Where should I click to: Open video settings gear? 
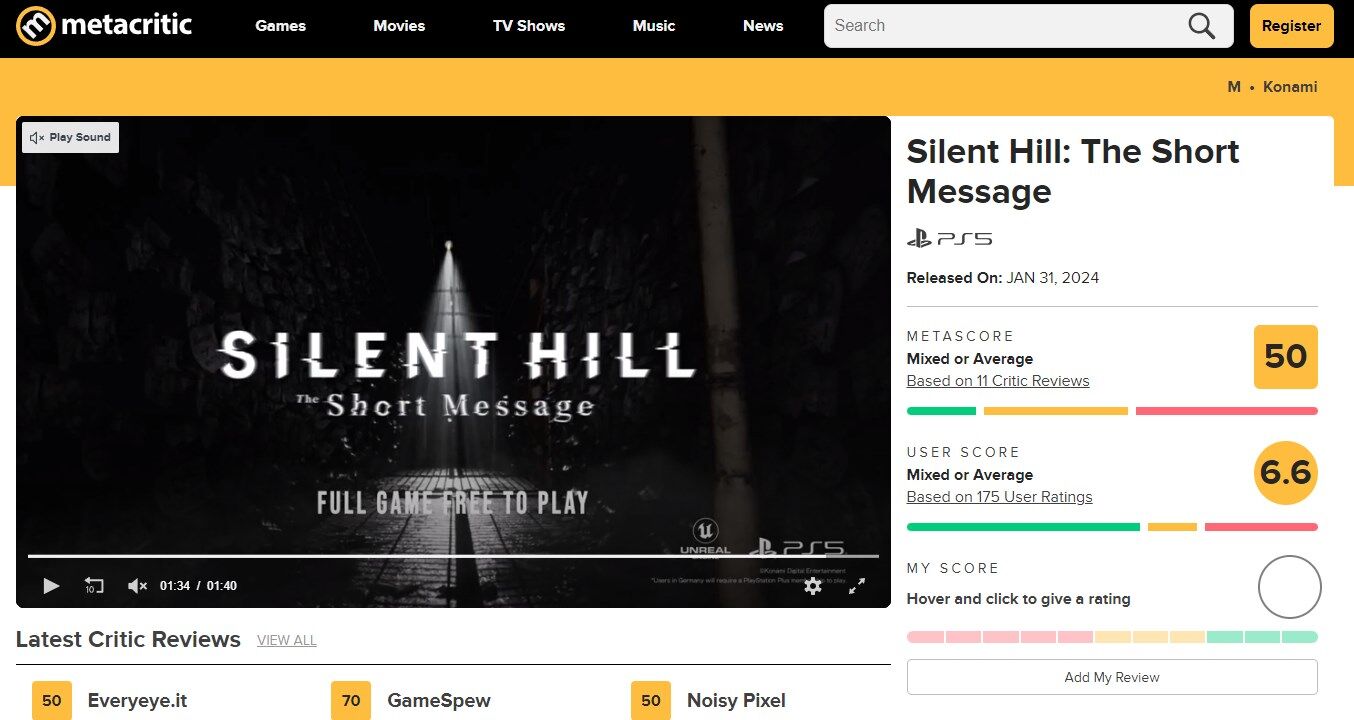tap(813, 586)
